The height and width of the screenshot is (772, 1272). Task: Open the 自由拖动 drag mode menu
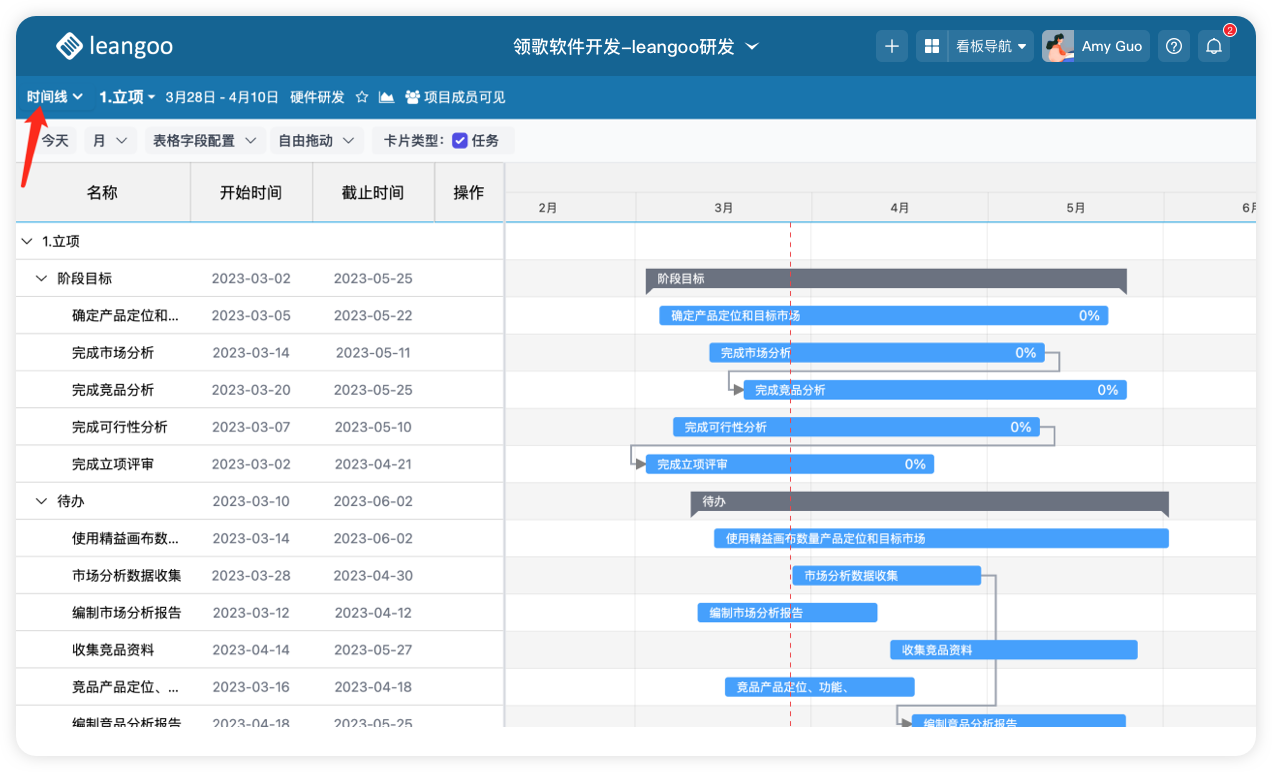tap(316, 141)
